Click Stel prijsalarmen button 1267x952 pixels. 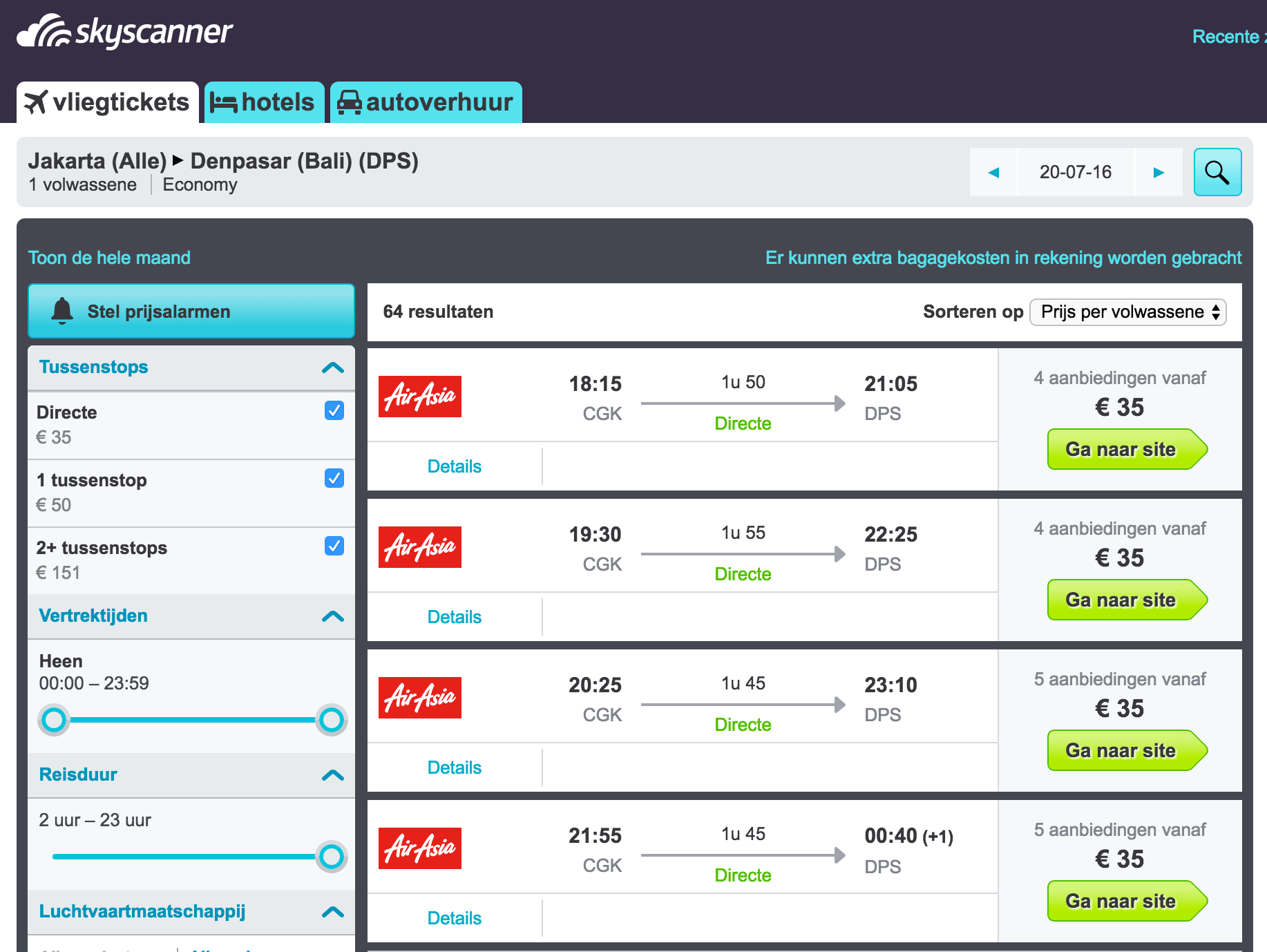point(191,311)
